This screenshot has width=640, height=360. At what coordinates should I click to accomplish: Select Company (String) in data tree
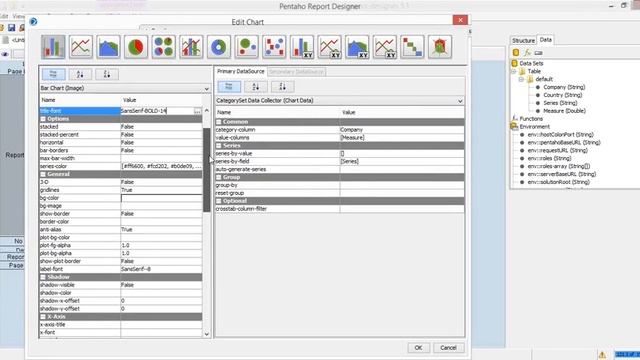pos(564,87)
